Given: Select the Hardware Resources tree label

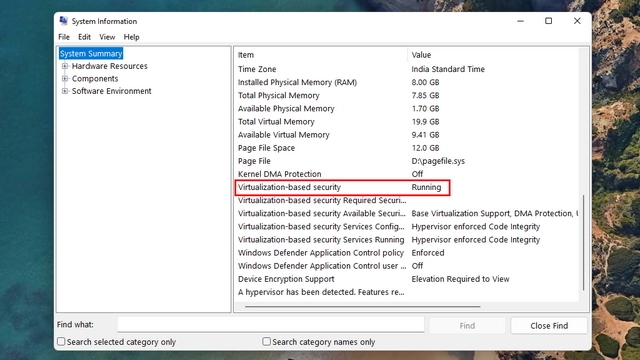Looking at the screenshot, I should click(109, 66).
